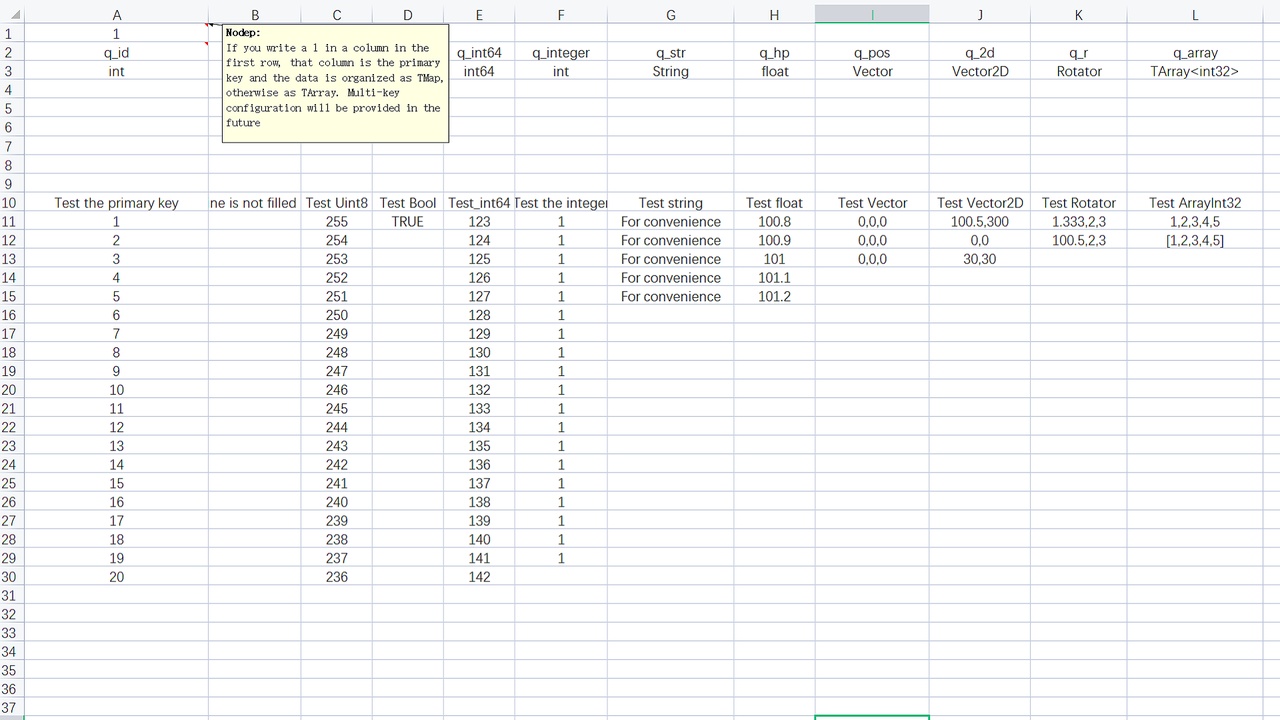Click the Nodep comment note box

coord(335,84)
